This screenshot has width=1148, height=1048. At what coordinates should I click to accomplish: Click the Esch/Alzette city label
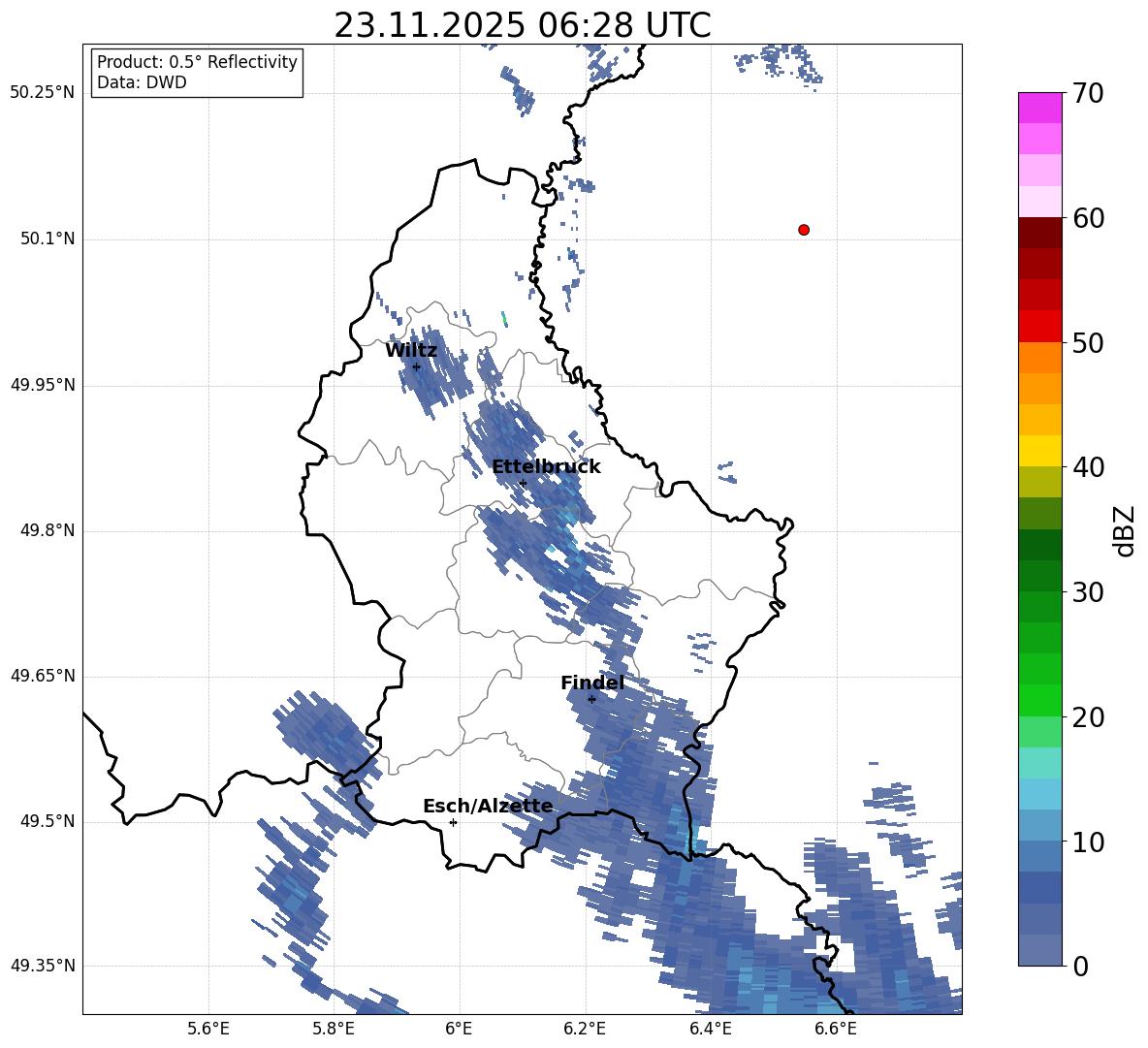(x=489, y=807)
